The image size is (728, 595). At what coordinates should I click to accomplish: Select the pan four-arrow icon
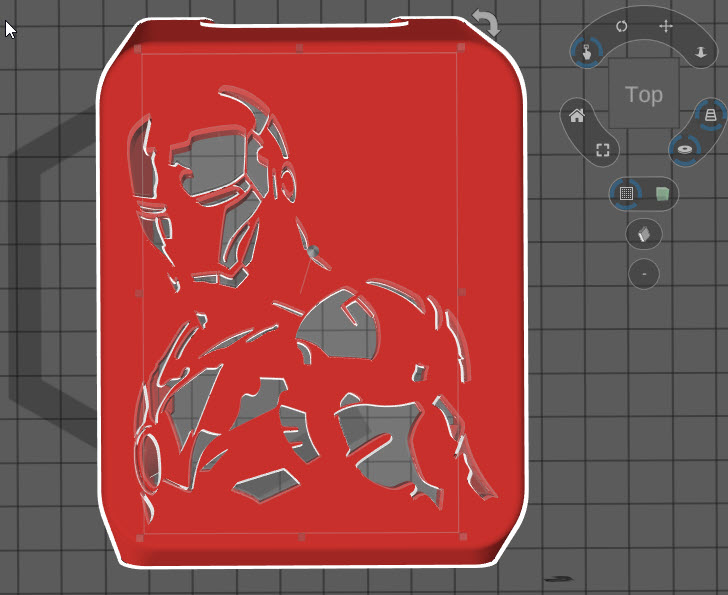click(666, 26)
